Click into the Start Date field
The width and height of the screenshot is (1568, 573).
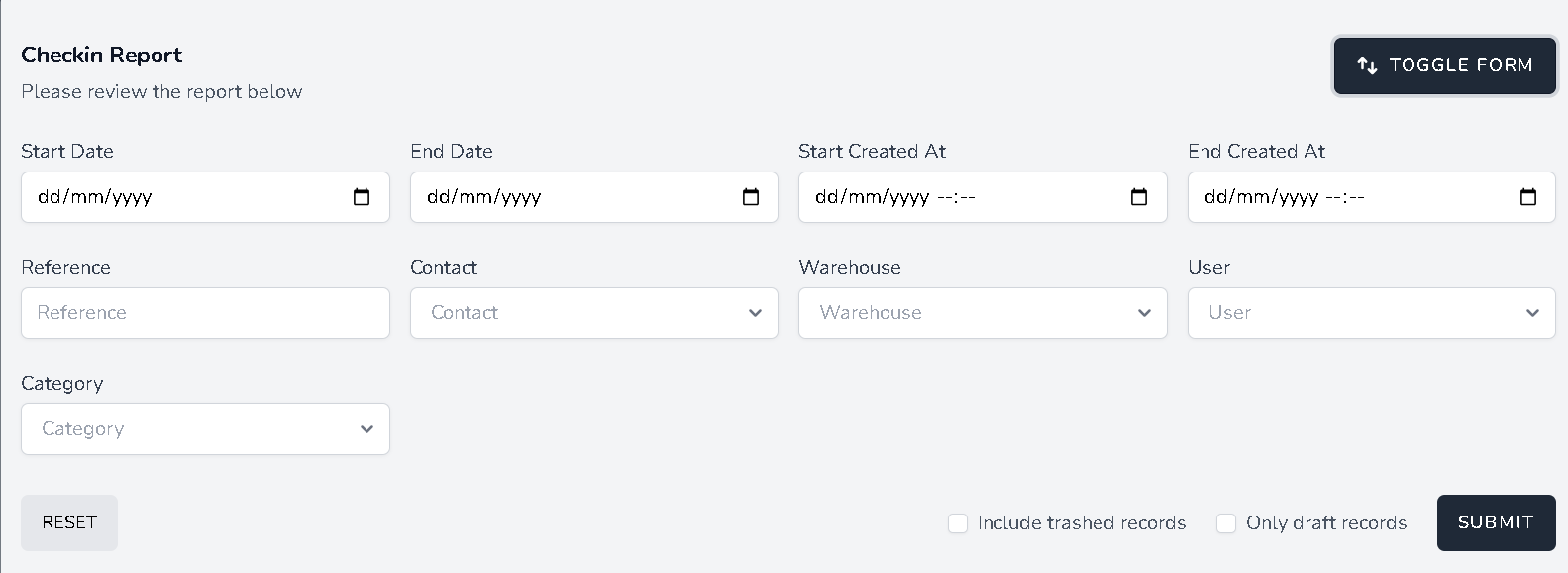(x=178, y=197)
